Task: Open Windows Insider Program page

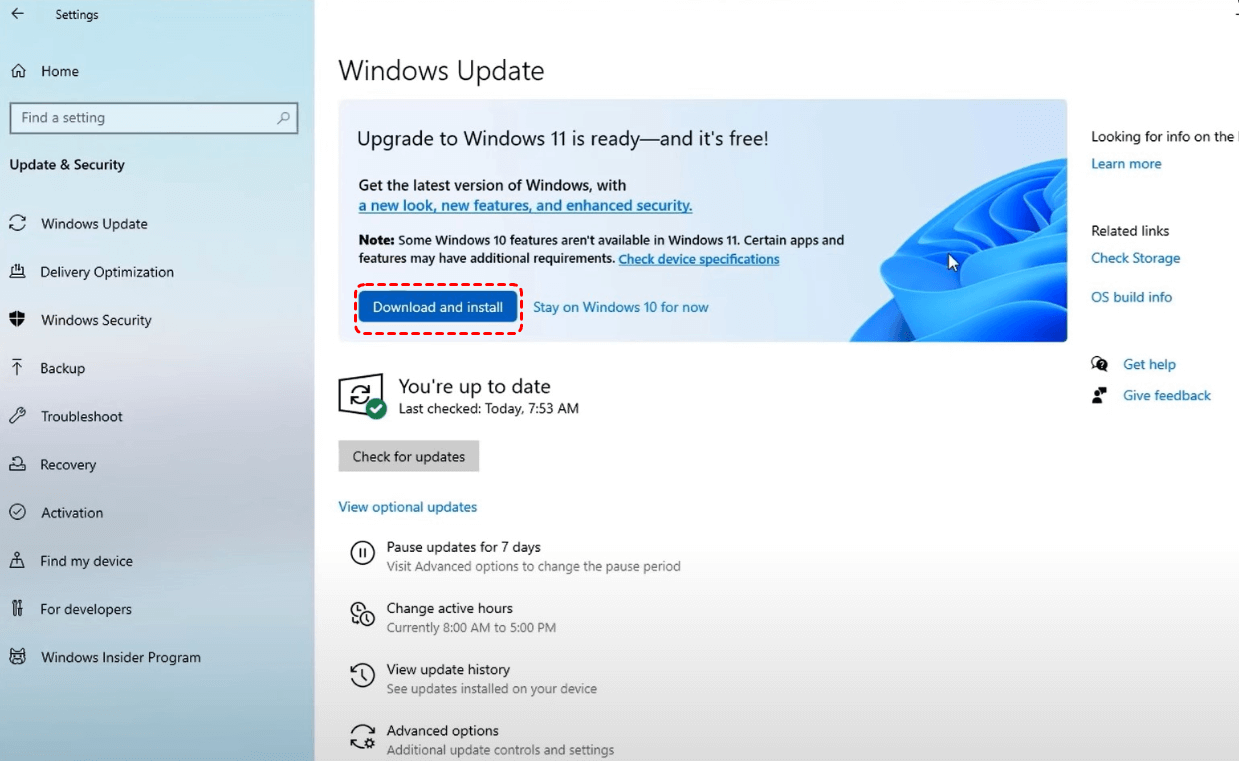Action: 121,657
